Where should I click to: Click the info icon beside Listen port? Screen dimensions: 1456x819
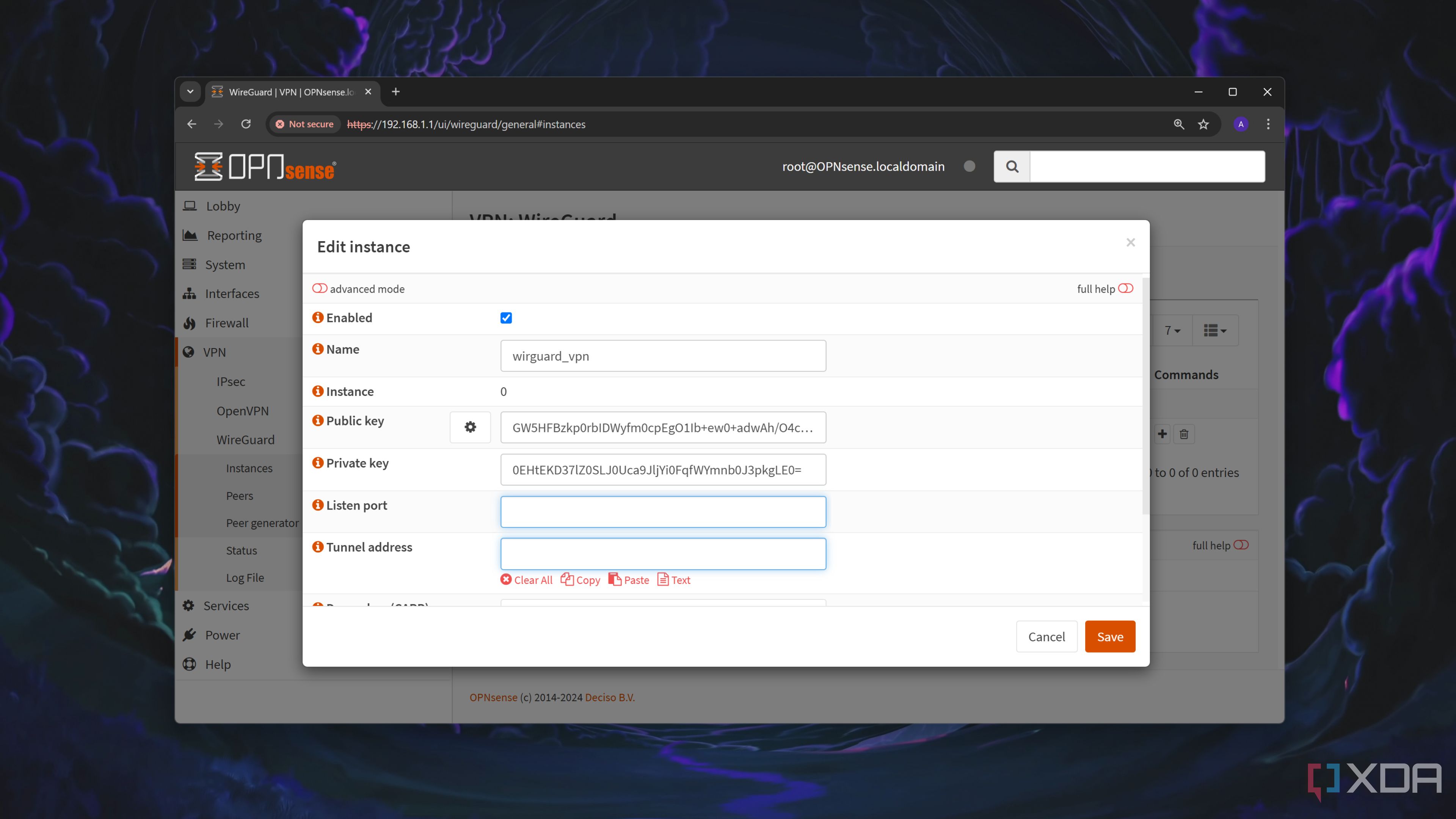point(318,505)
